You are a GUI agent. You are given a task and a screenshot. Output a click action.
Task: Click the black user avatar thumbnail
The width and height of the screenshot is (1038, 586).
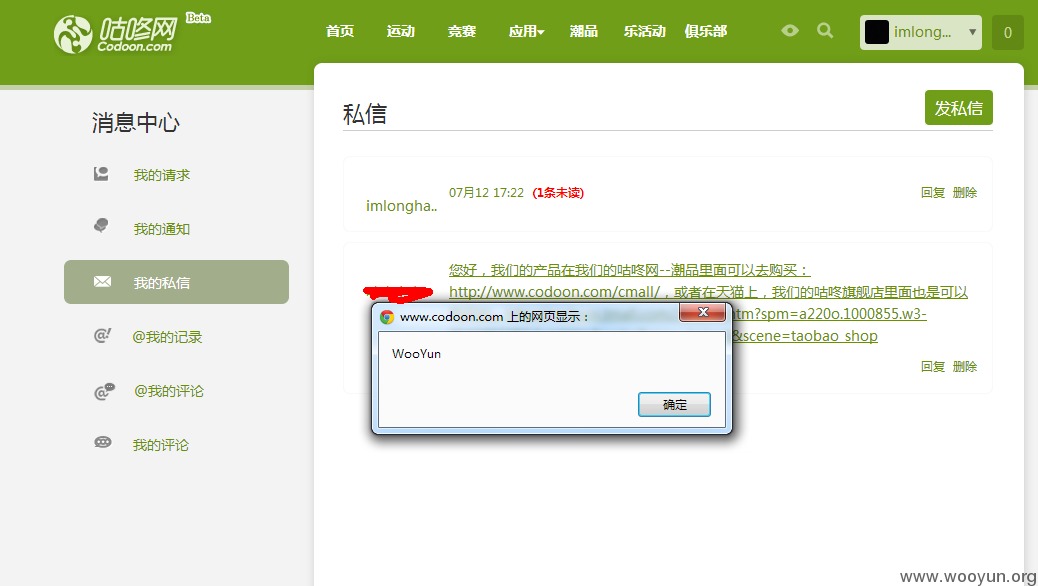876,32
